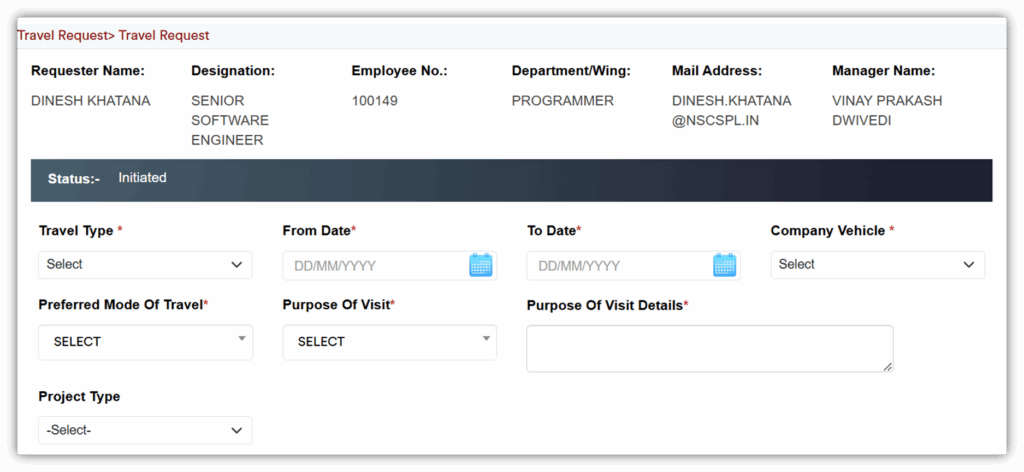Expand the Preferred Mode Of Travel dropdown
1024x472 pixels.
pos(145,342)
